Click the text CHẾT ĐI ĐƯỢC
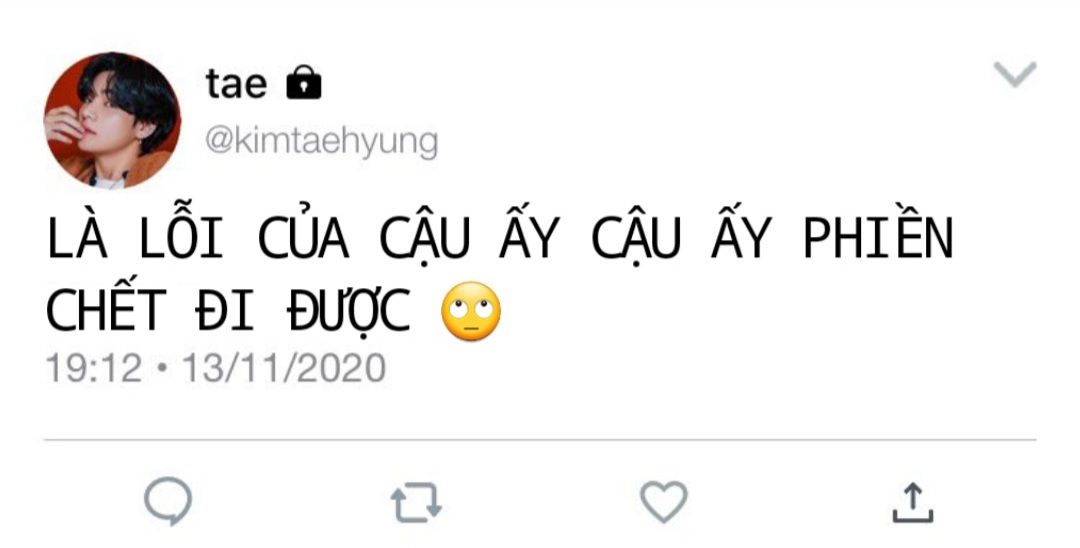 [x=228, y=309]
